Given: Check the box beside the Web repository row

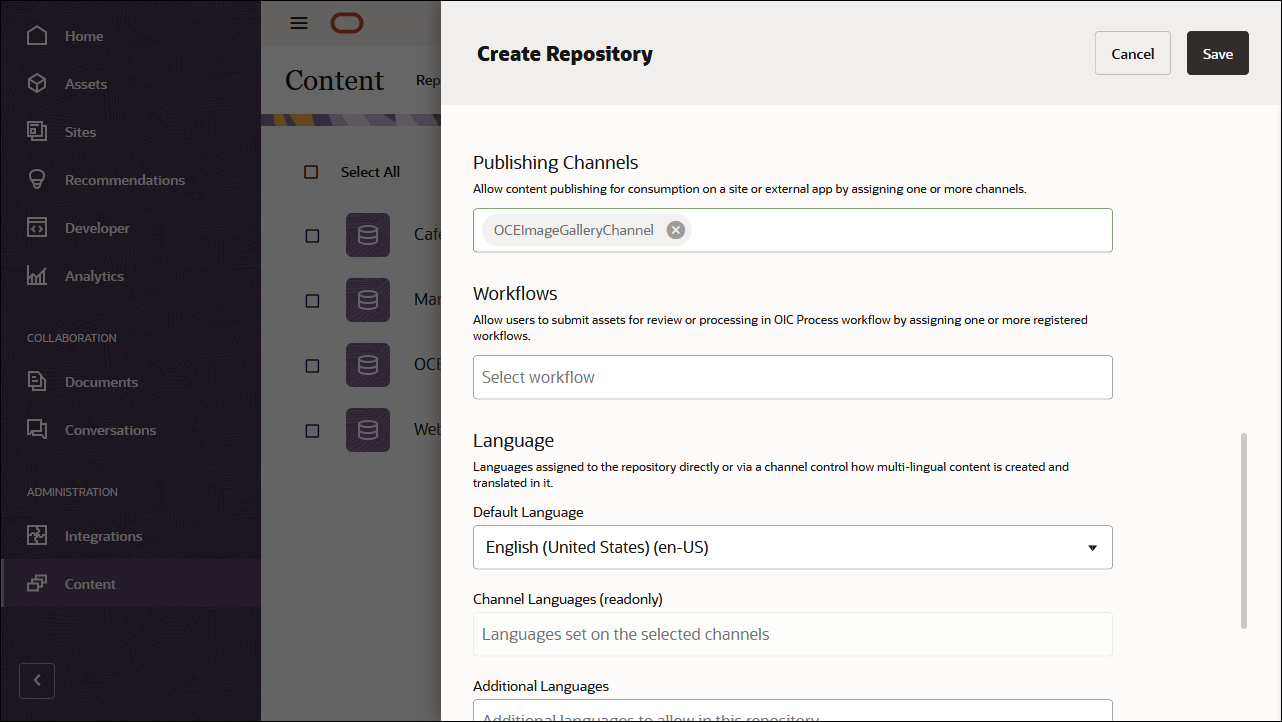Looking at the screenshot, I should pos(311,429).
